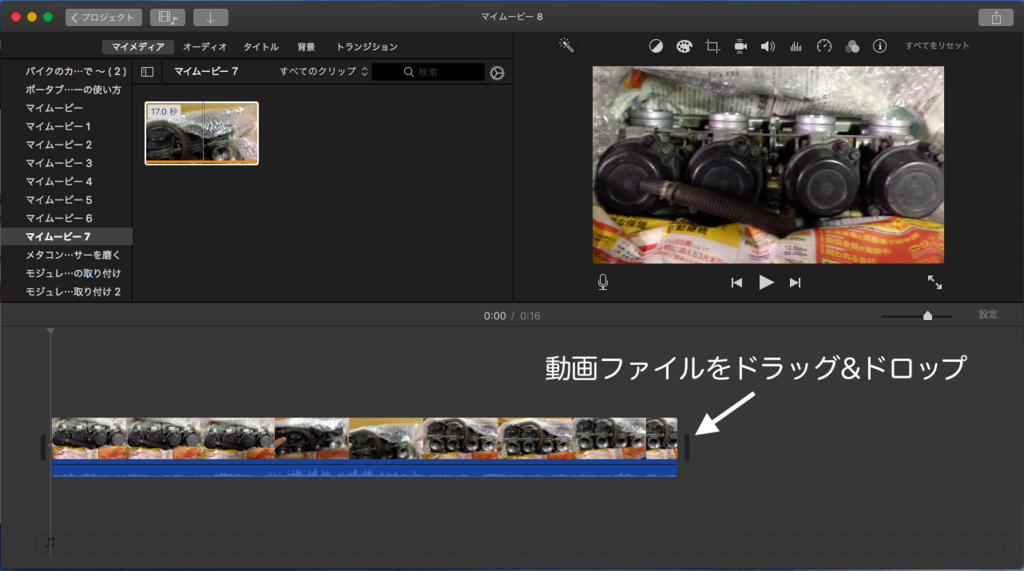Image resolution: width=1024 pixels, height=571 pixels.
Task: Open the browser settings gear
Action: coord(498,73)
